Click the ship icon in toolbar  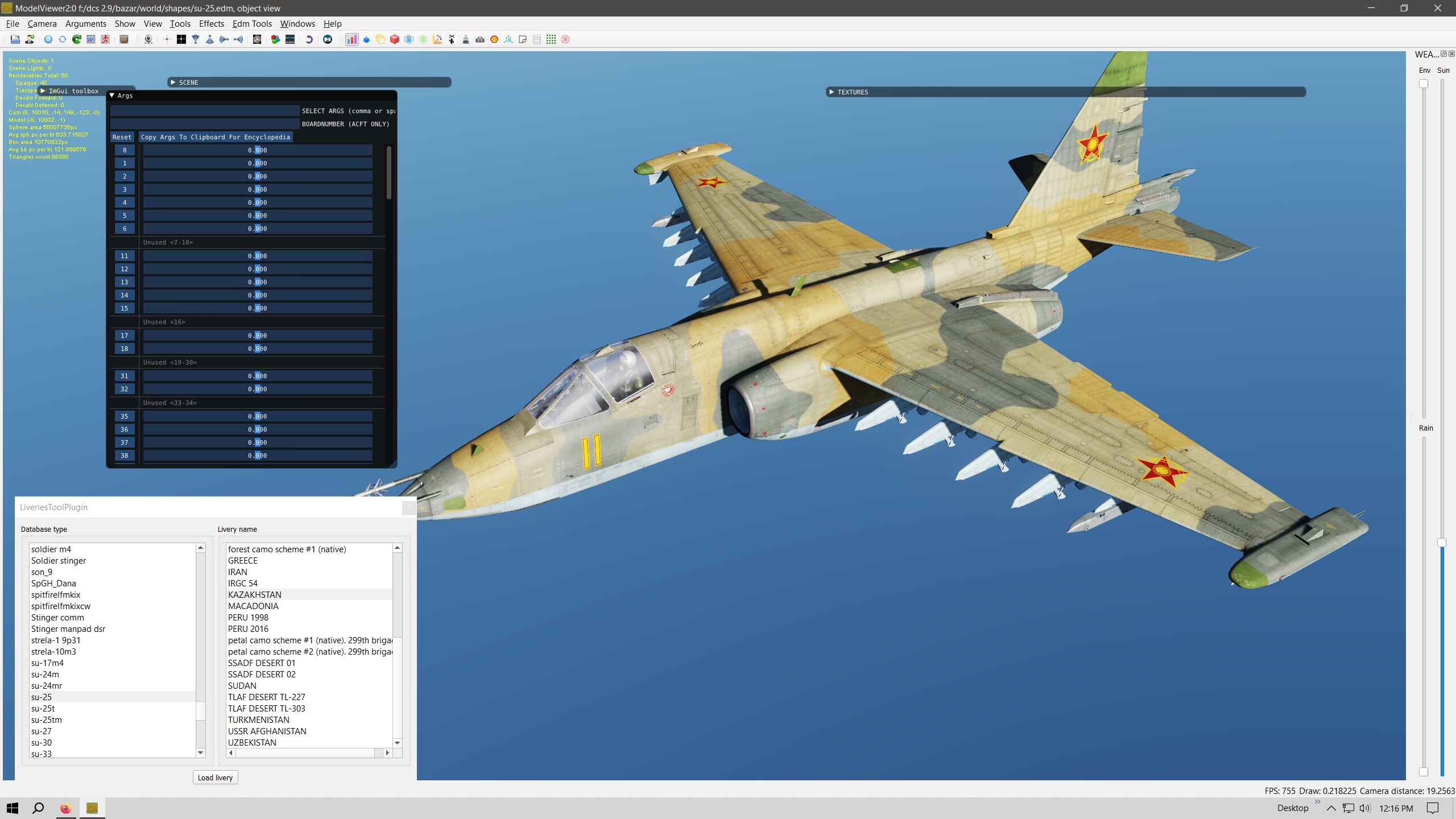(x=465, y=39)
